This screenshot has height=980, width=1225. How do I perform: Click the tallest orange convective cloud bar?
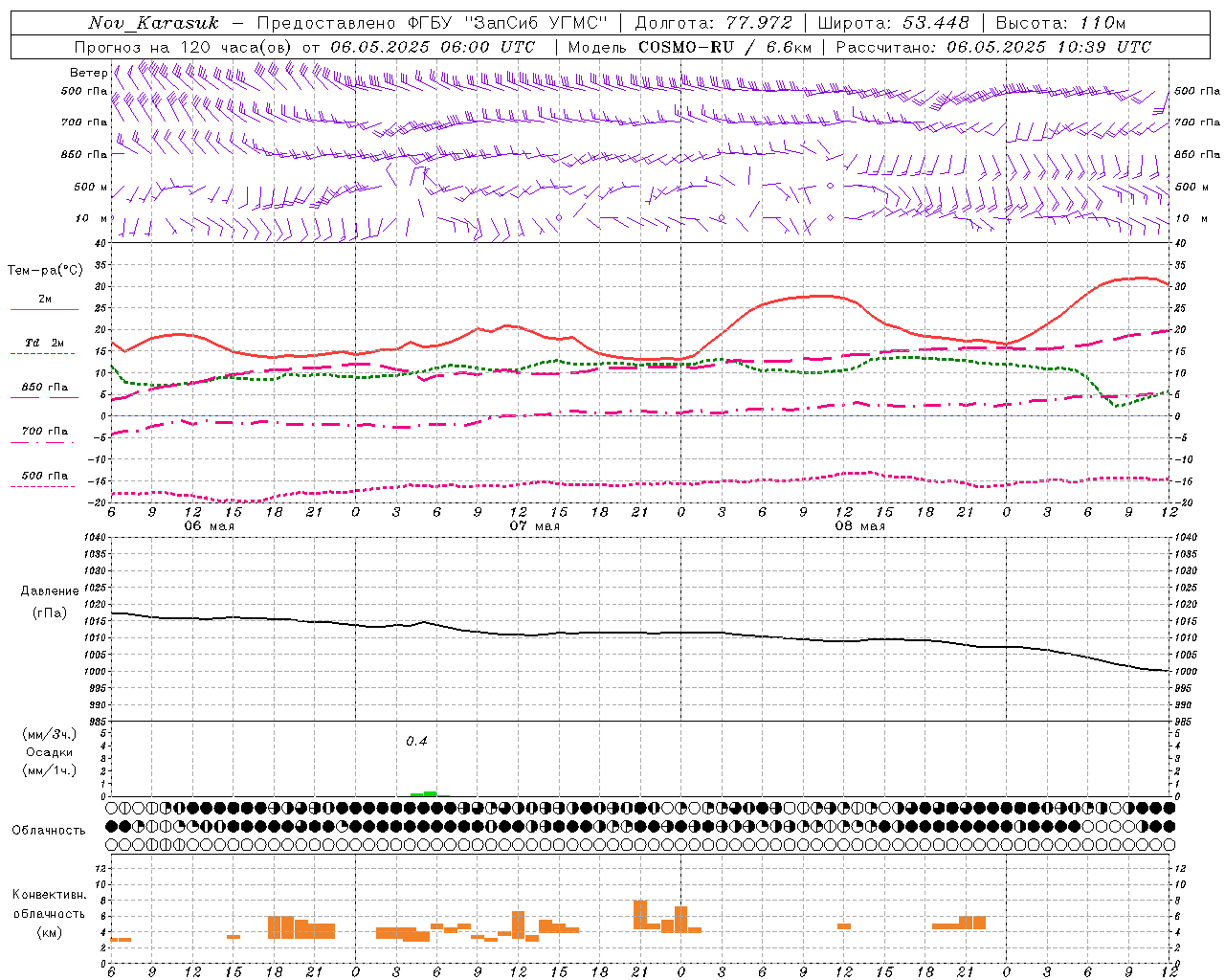pos(640,915)
